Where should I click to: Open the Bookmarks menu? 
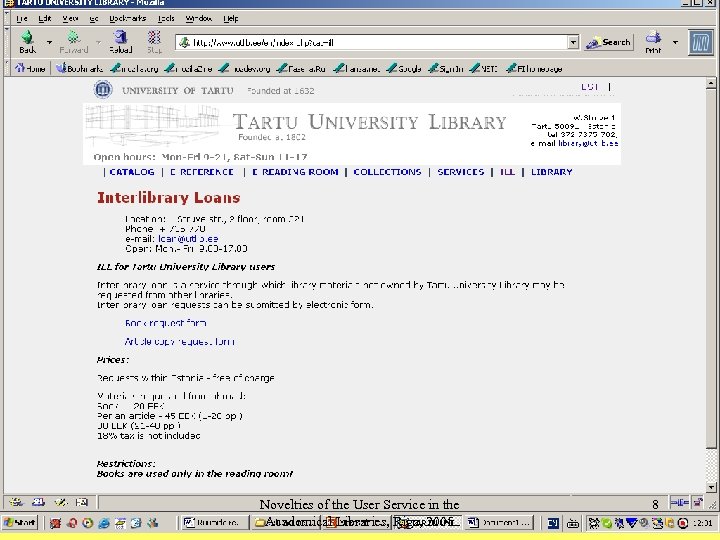tap(128, 18)
